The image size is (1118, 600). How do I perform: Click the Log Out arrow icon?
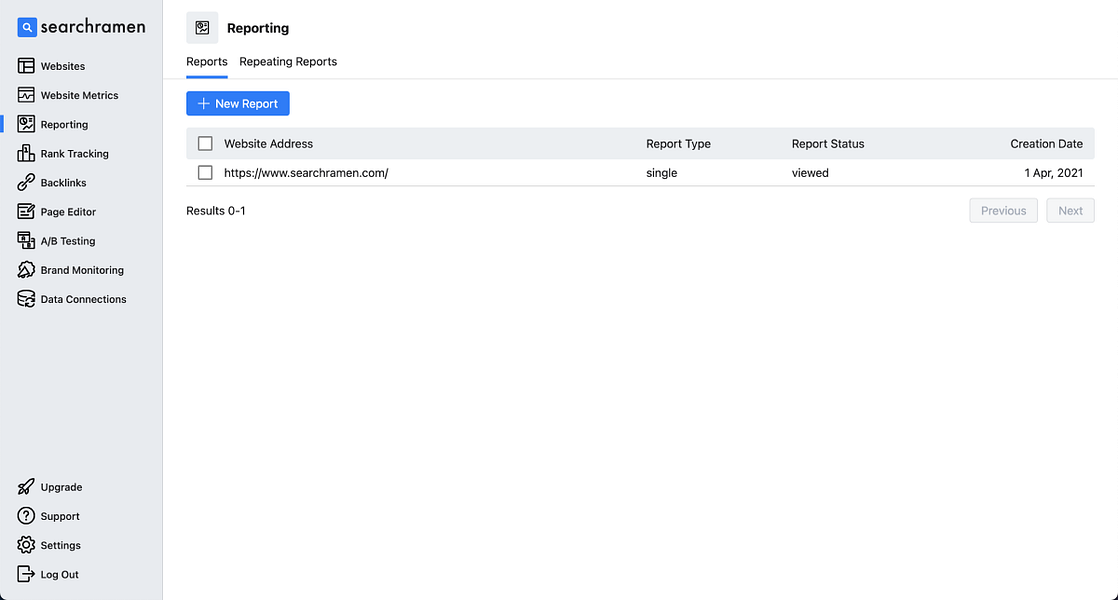pyautogui.click(x=26, y=574)
